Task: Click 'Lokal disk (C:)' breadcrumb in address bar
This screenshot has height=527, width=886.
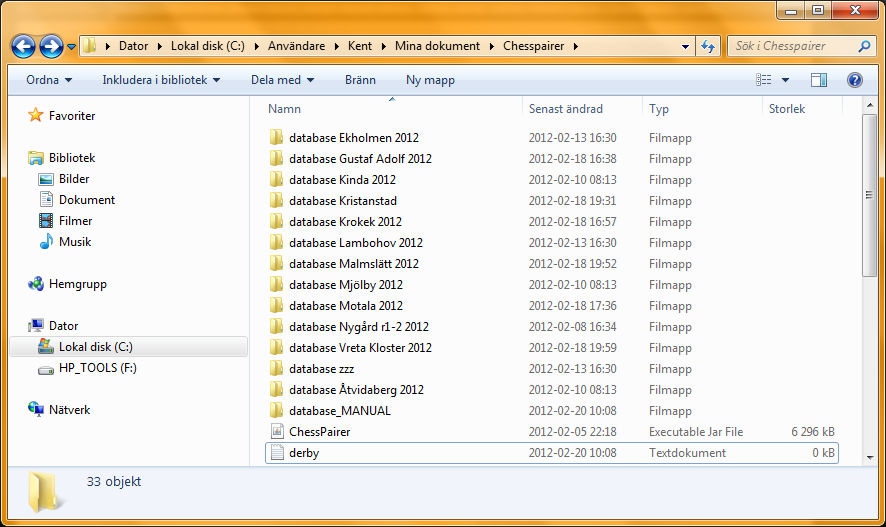Action: pyautogui.click(x=208, y=46)
